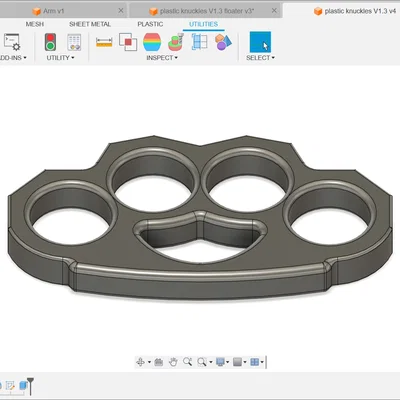Select the Pan hand tool
Image resolution: width=400 pixels, height=400 pixels.
point(173,362)
